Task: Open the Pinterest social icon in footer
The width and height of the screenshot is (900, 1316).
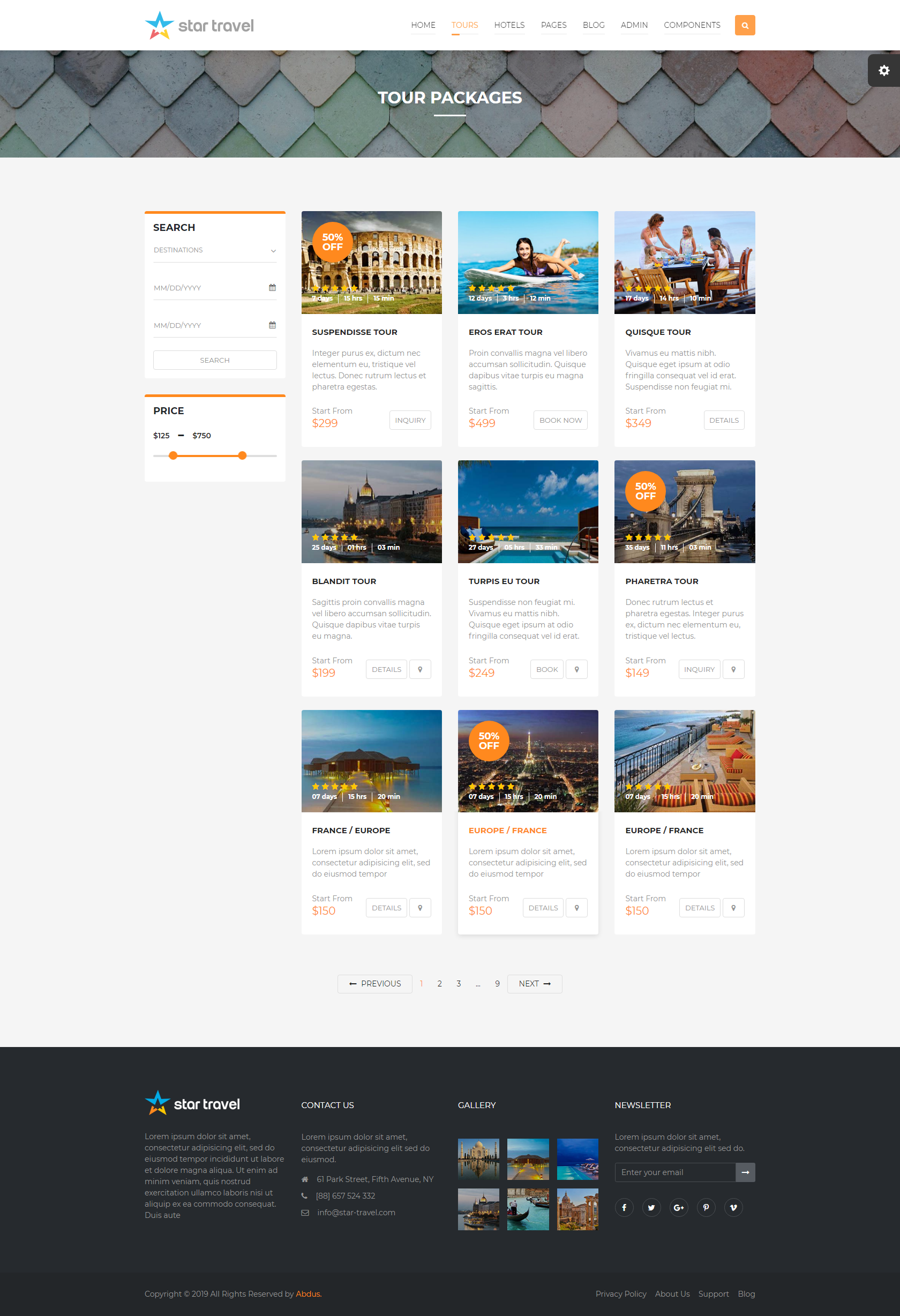Action: click(x=706, y=1207)
